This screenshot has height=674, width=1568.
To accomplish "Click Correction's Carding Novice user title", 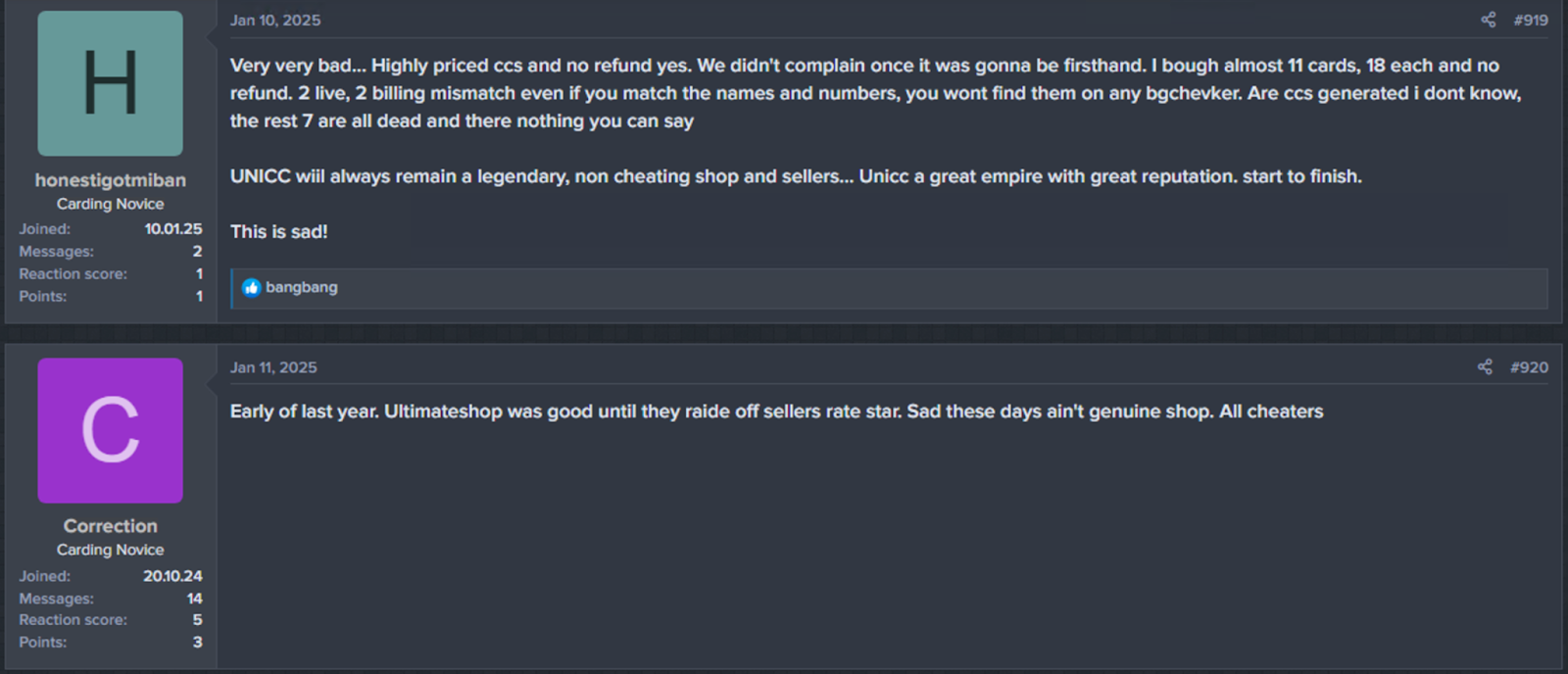I will (110, 550).
